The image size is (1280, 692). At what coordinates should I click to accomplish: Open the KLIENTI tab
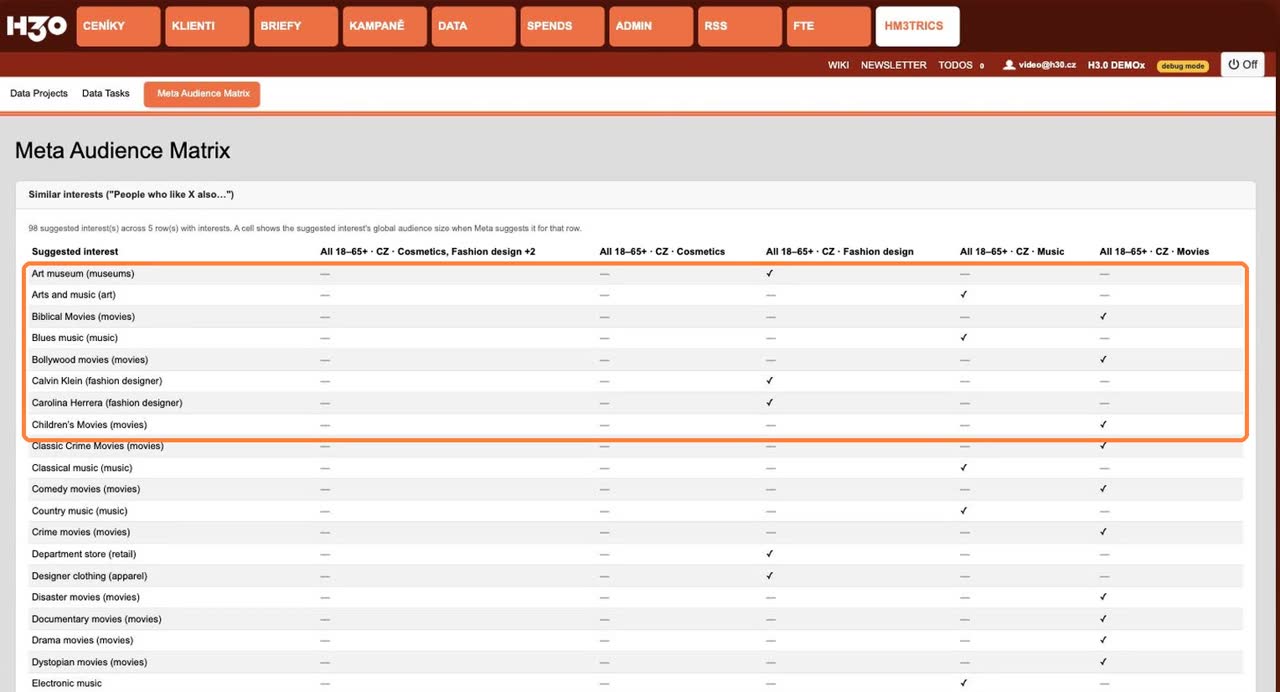point(207,26)
